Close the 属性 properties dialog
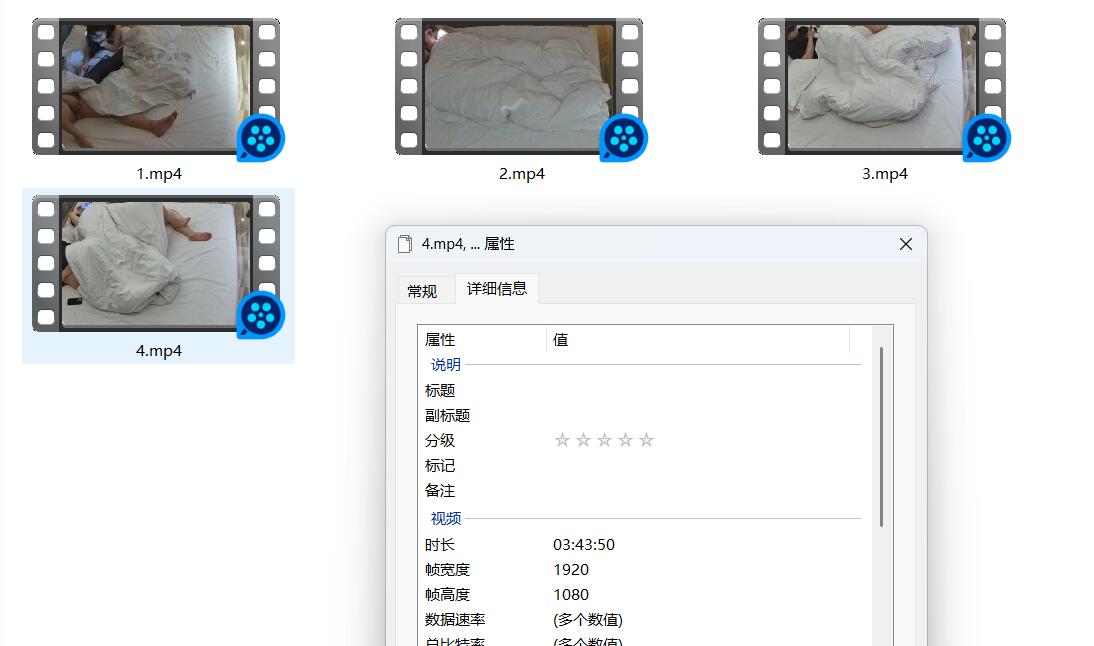The height and width of the screenshot is (646, 1094). (x=905, y=244)
